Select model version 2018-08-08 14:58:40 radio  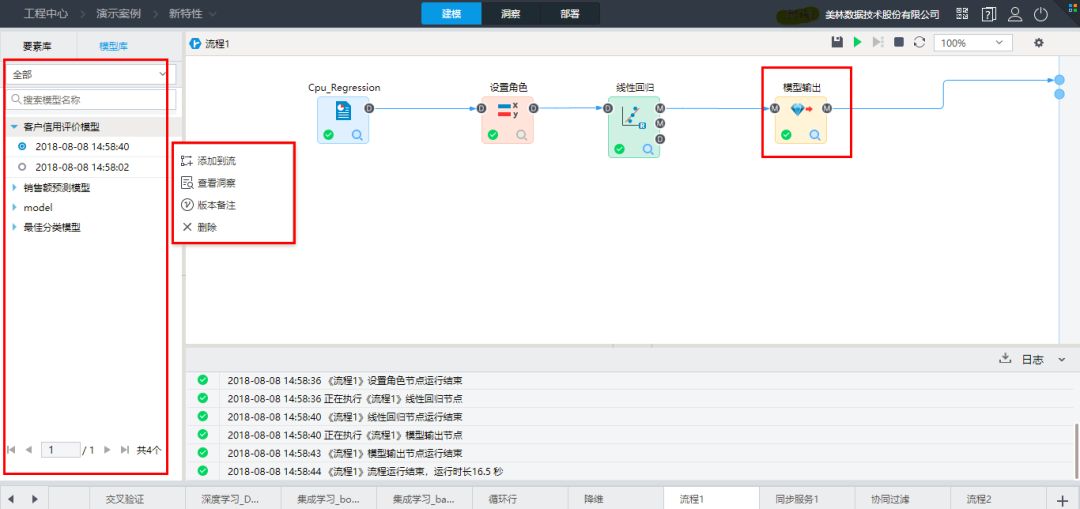(x=22, y=146)
